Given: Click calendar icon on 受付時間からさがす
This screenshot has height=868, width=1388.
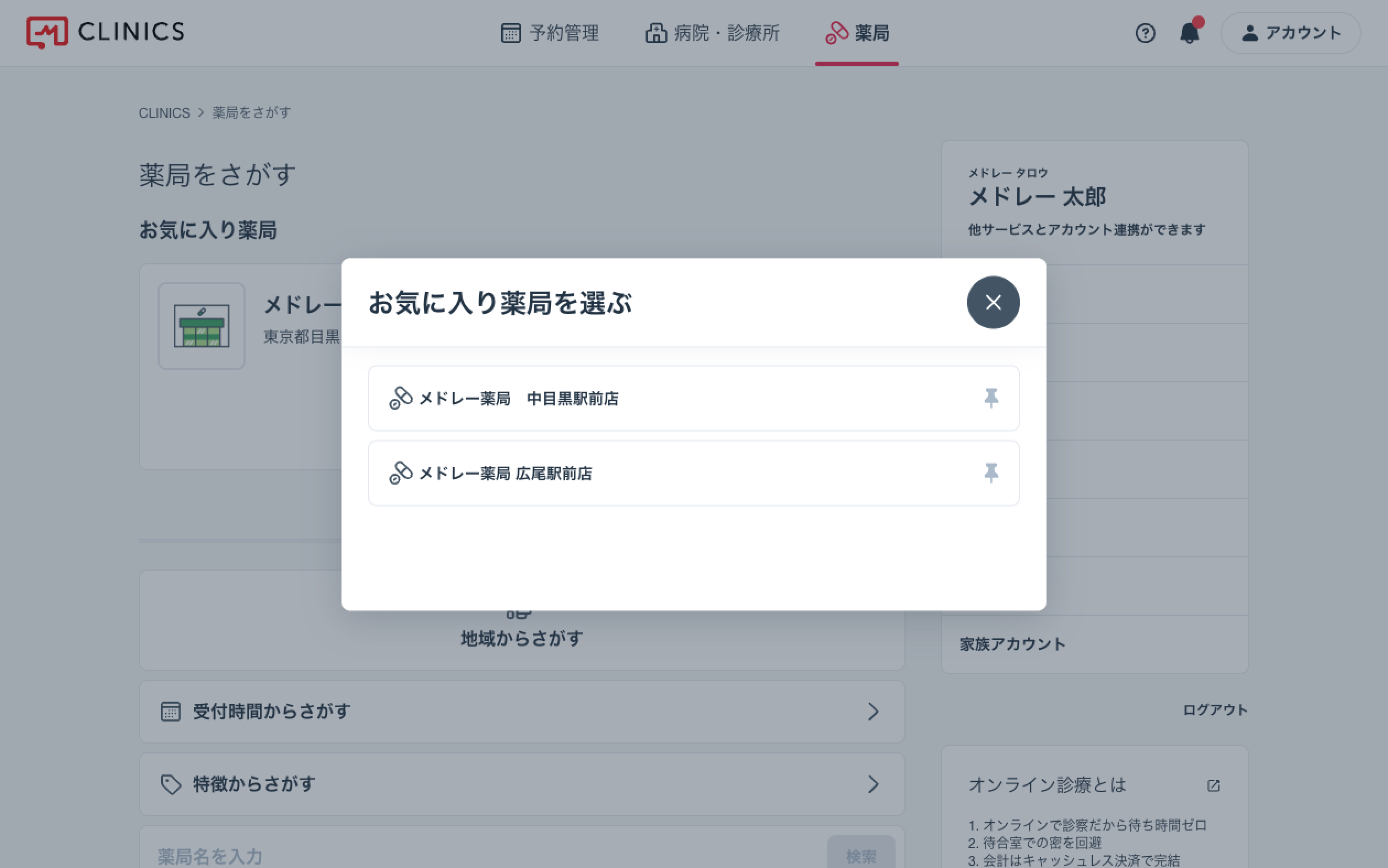Looking at the screenshot, I should click(x=171, y=711).
